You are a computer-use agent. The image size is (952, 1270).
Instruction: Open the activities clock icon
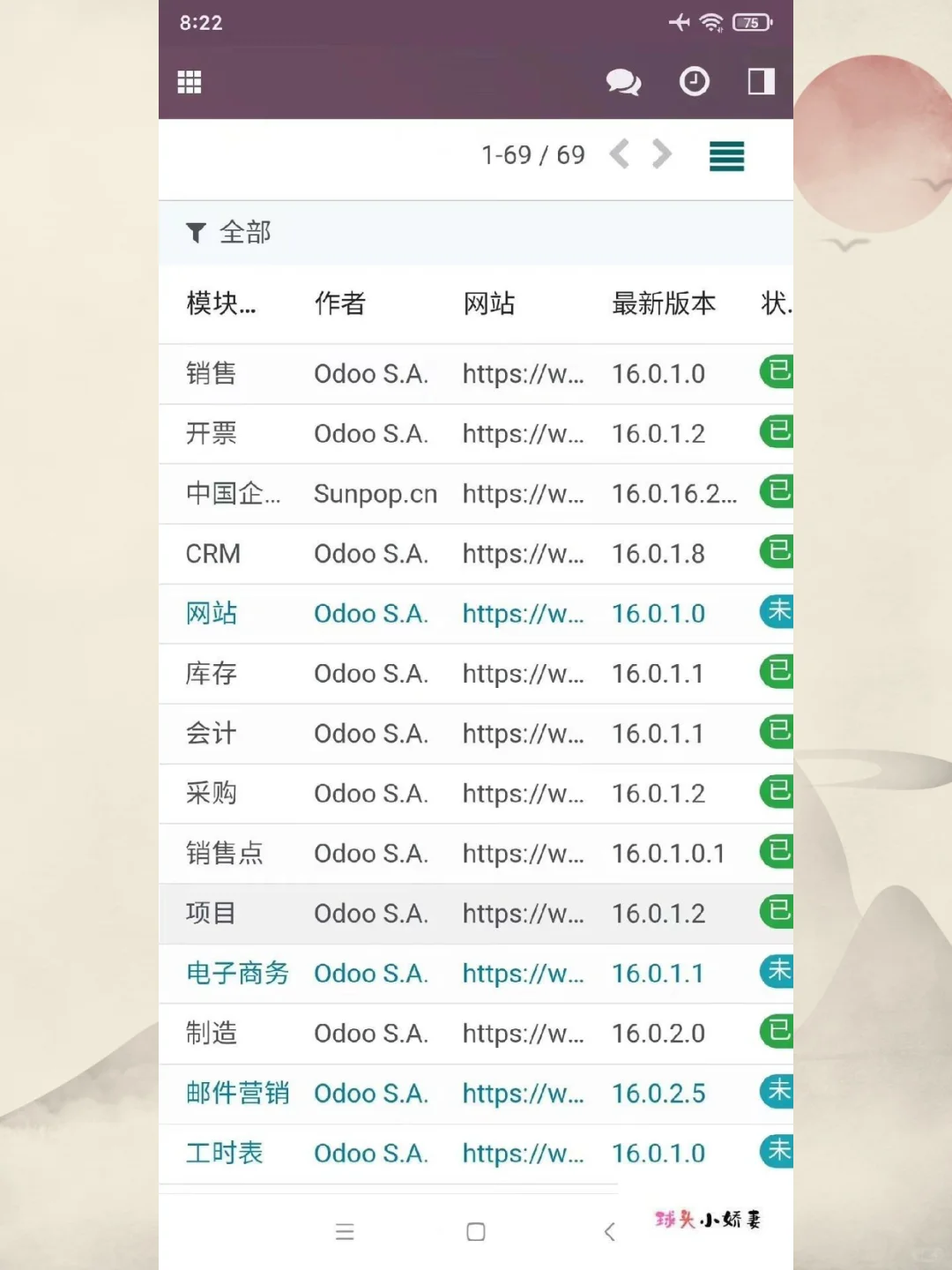pyautogui.click(x=695, y=81)
